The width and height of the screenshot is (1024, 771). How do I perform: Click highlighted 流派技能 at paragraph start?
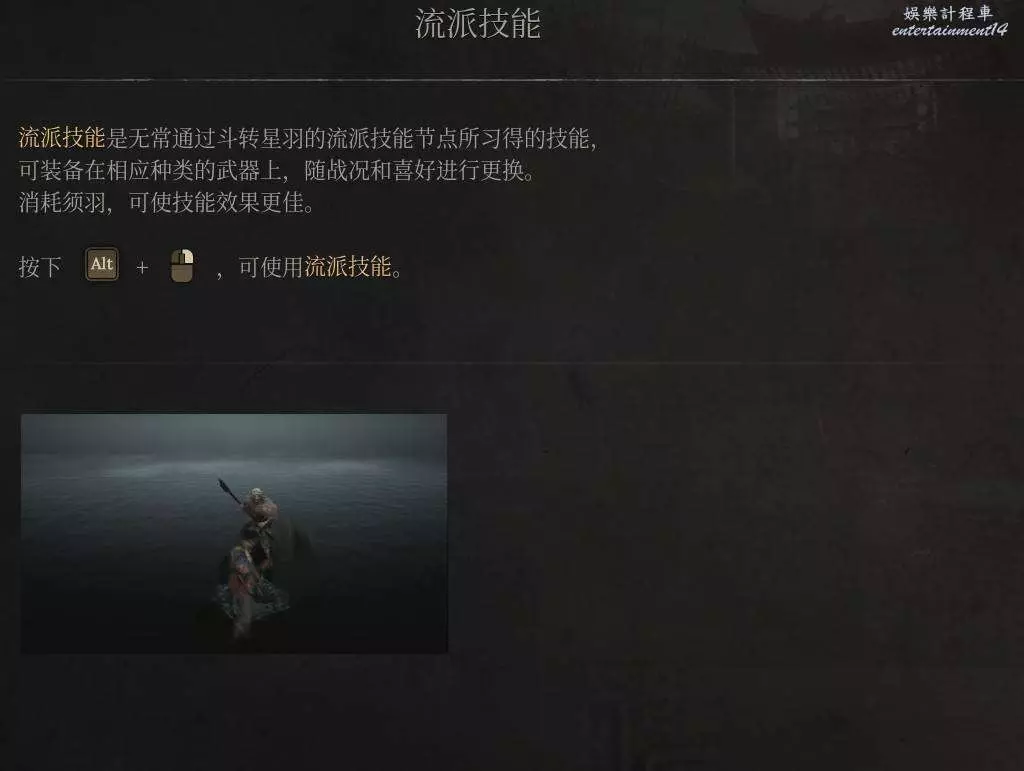61,138
